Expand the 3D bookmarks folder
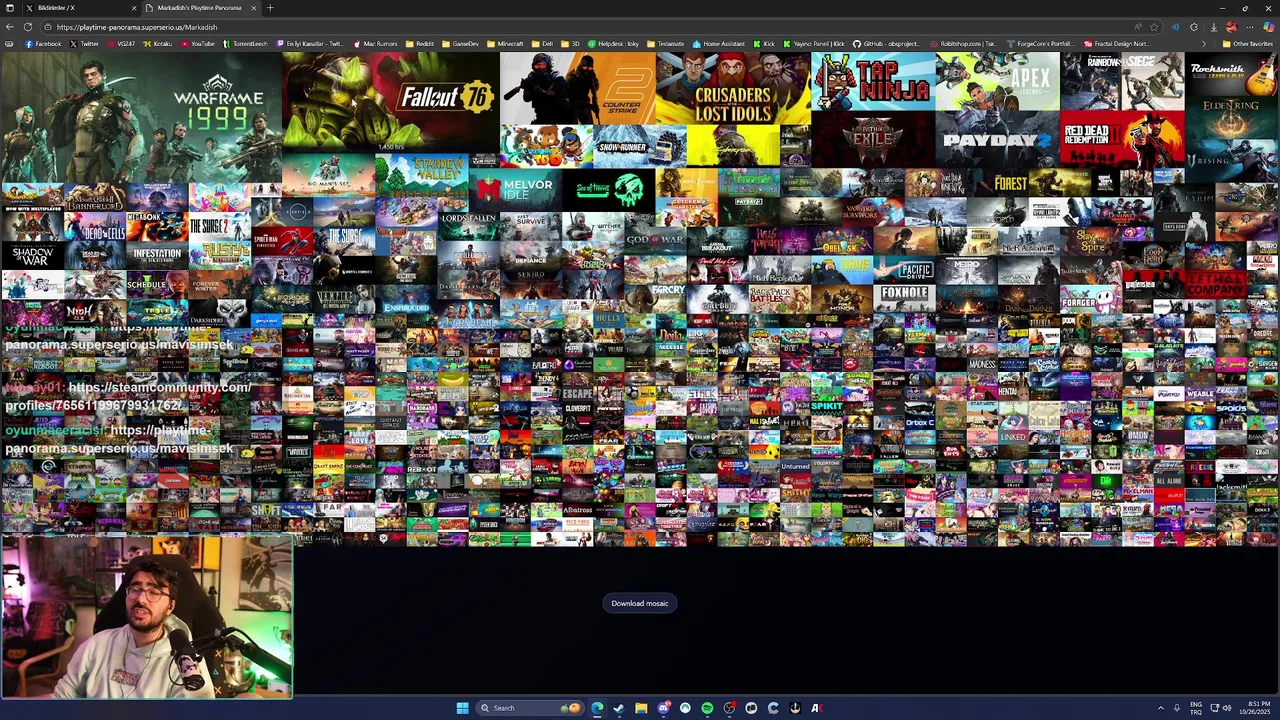This screenshot has width=1280, height=720. pos(571,44)
